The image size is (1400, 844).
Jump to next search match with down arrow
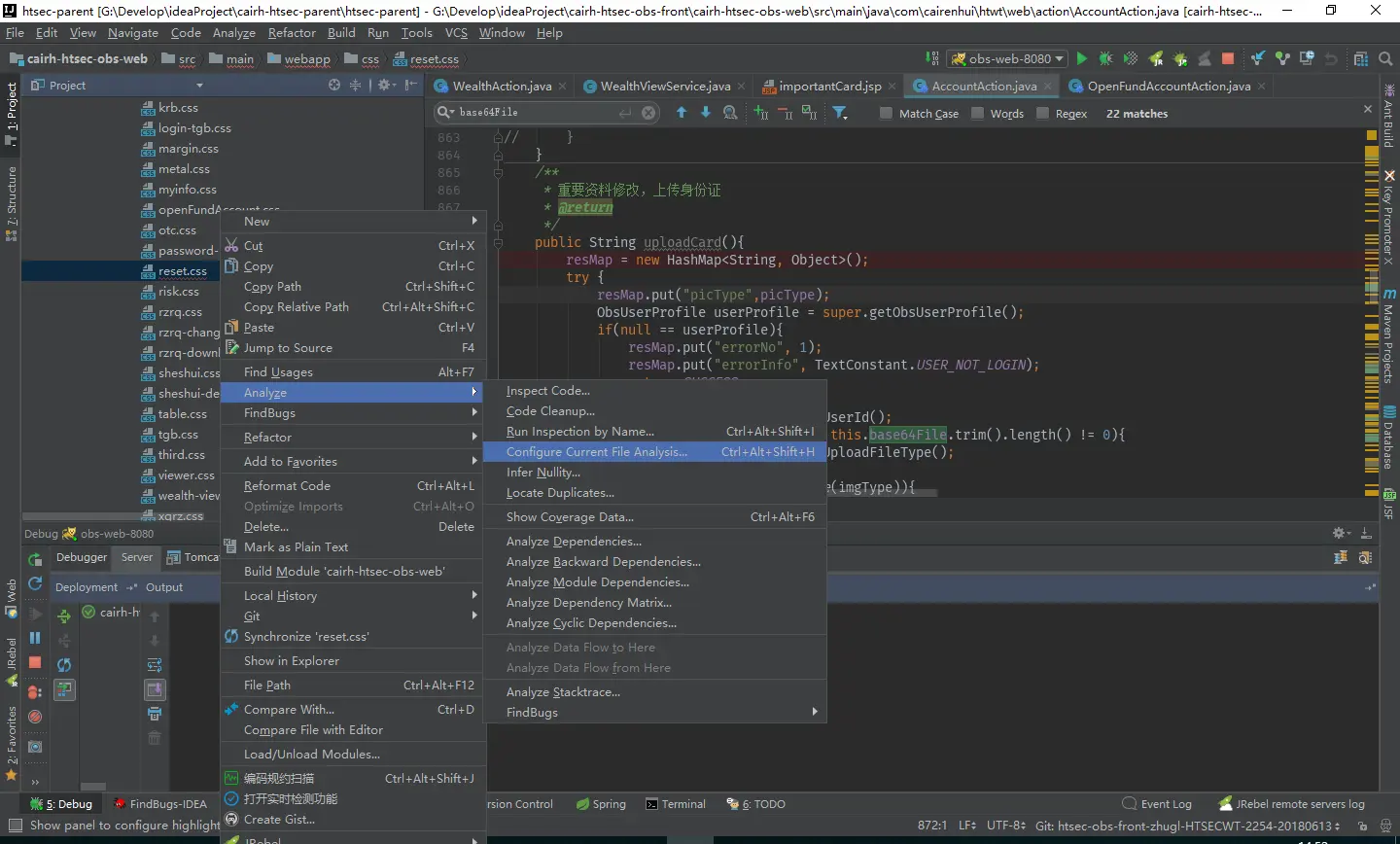(706, 113)
